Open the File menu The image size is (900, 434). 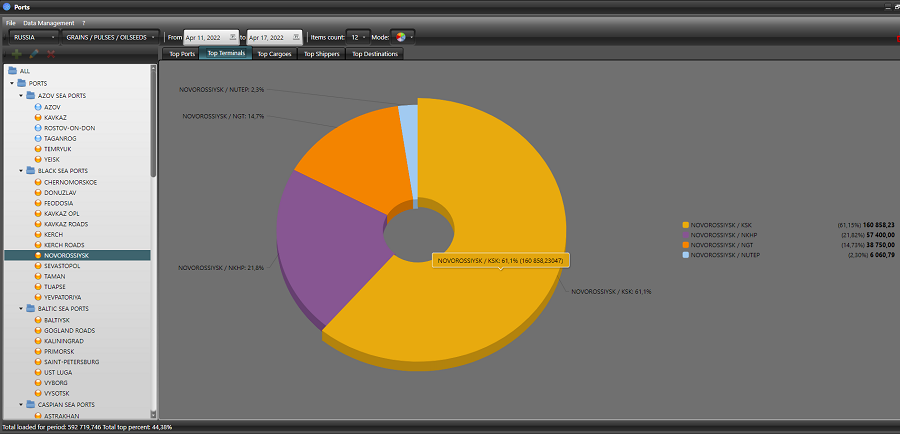point(10,23)
